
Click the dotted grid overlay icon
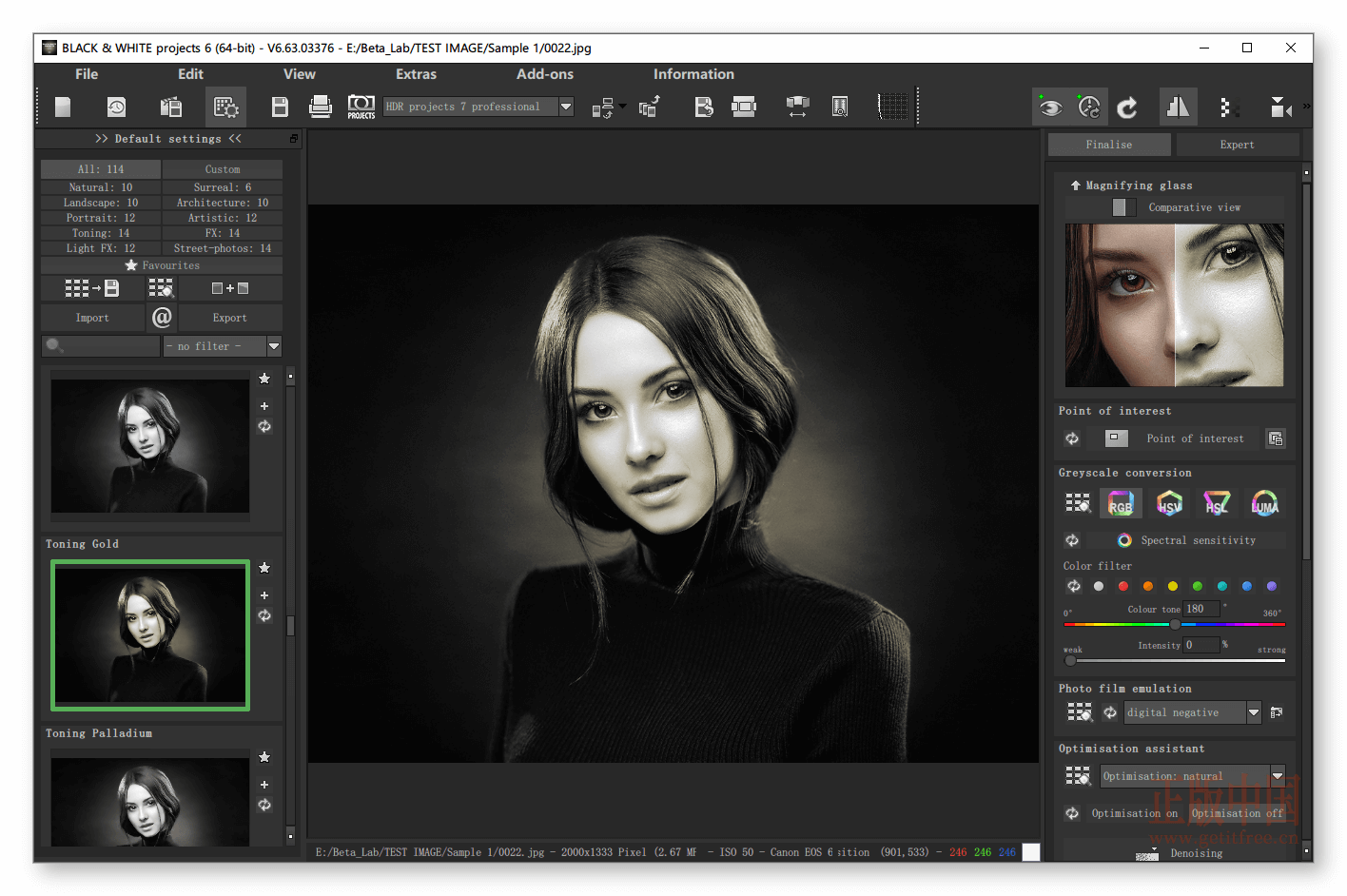point(892,107)
